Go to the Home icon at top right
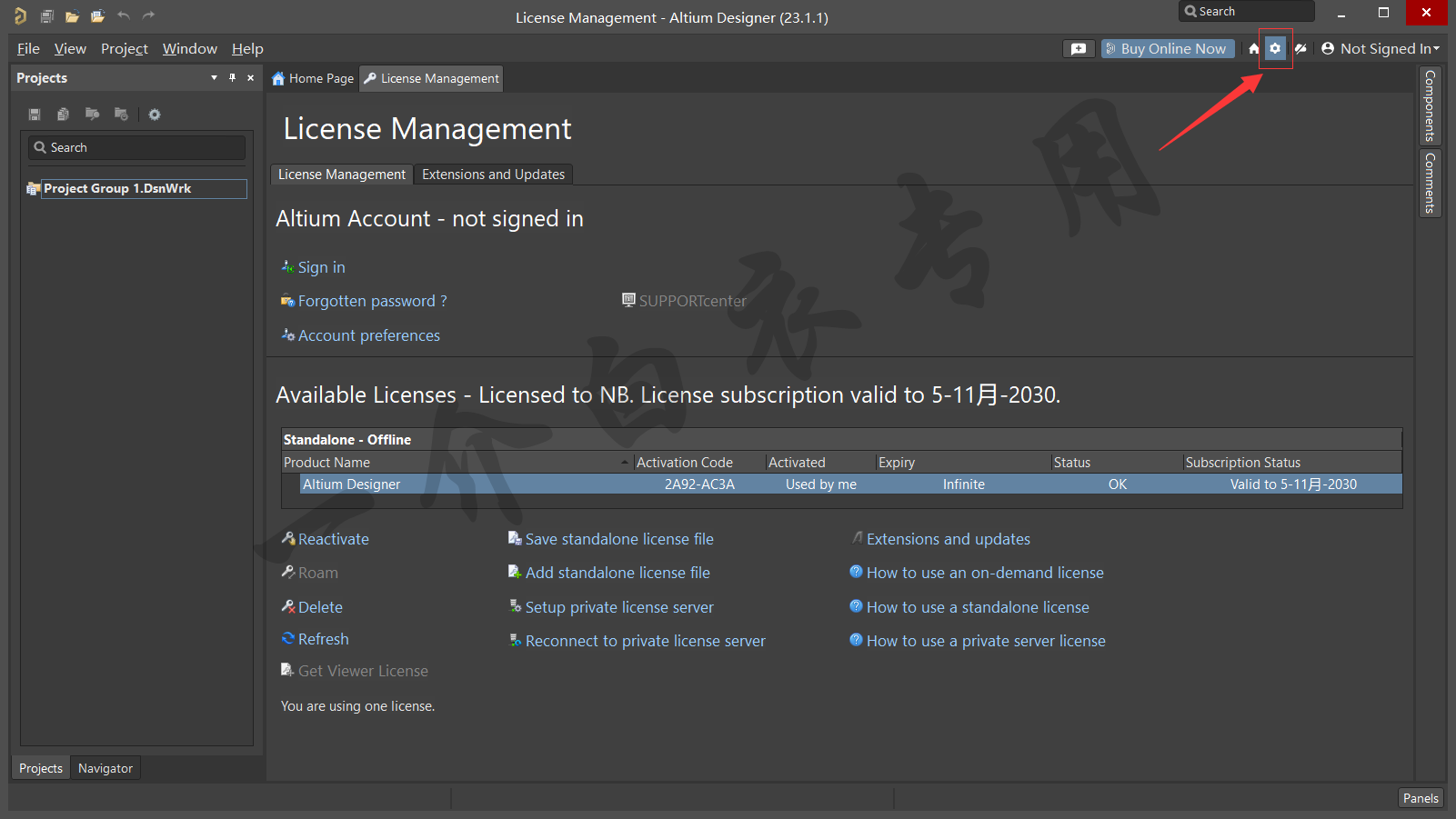 [1254, 49]
